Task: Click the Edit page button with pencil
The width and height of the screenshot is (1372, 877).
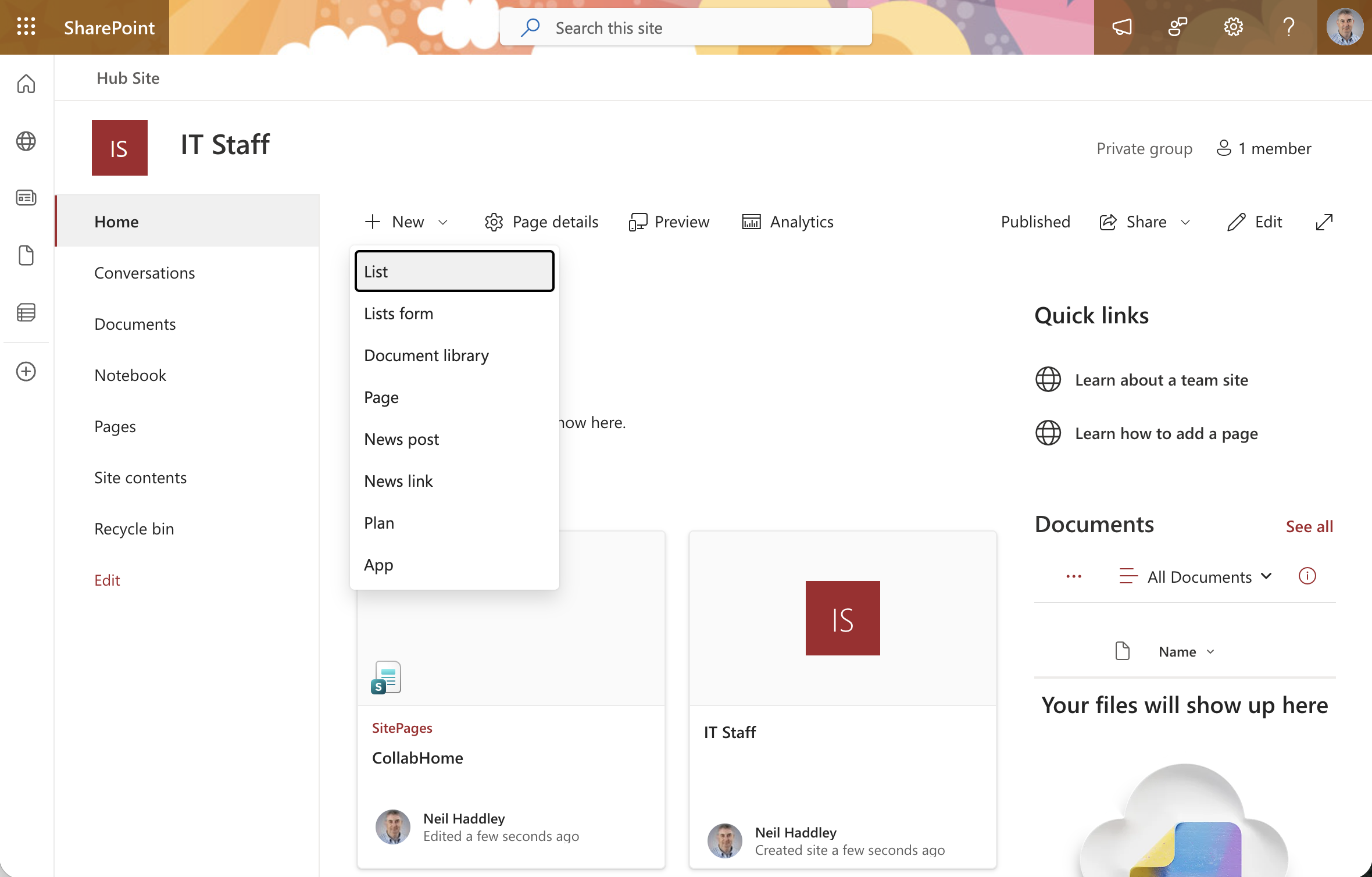Action: click(x=1255, y=222)
